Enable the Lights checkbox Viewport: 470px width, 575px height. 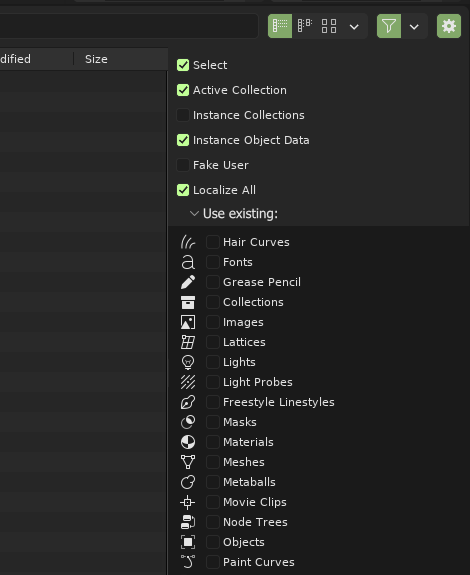(213, 362)
